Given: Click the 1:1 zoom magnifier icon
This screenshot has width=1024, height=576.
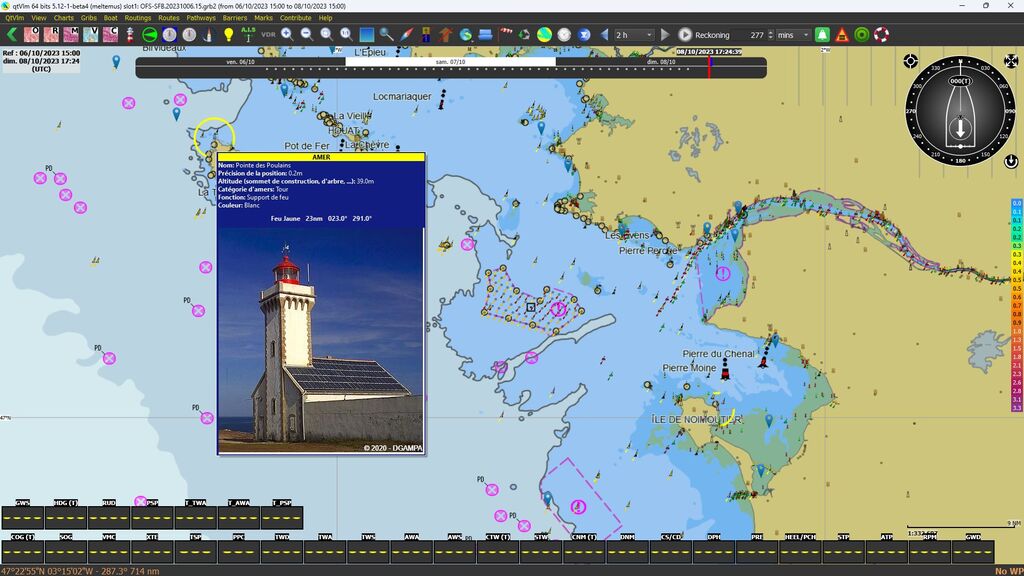Looking at the screenshot, I should tap(346, 35).
